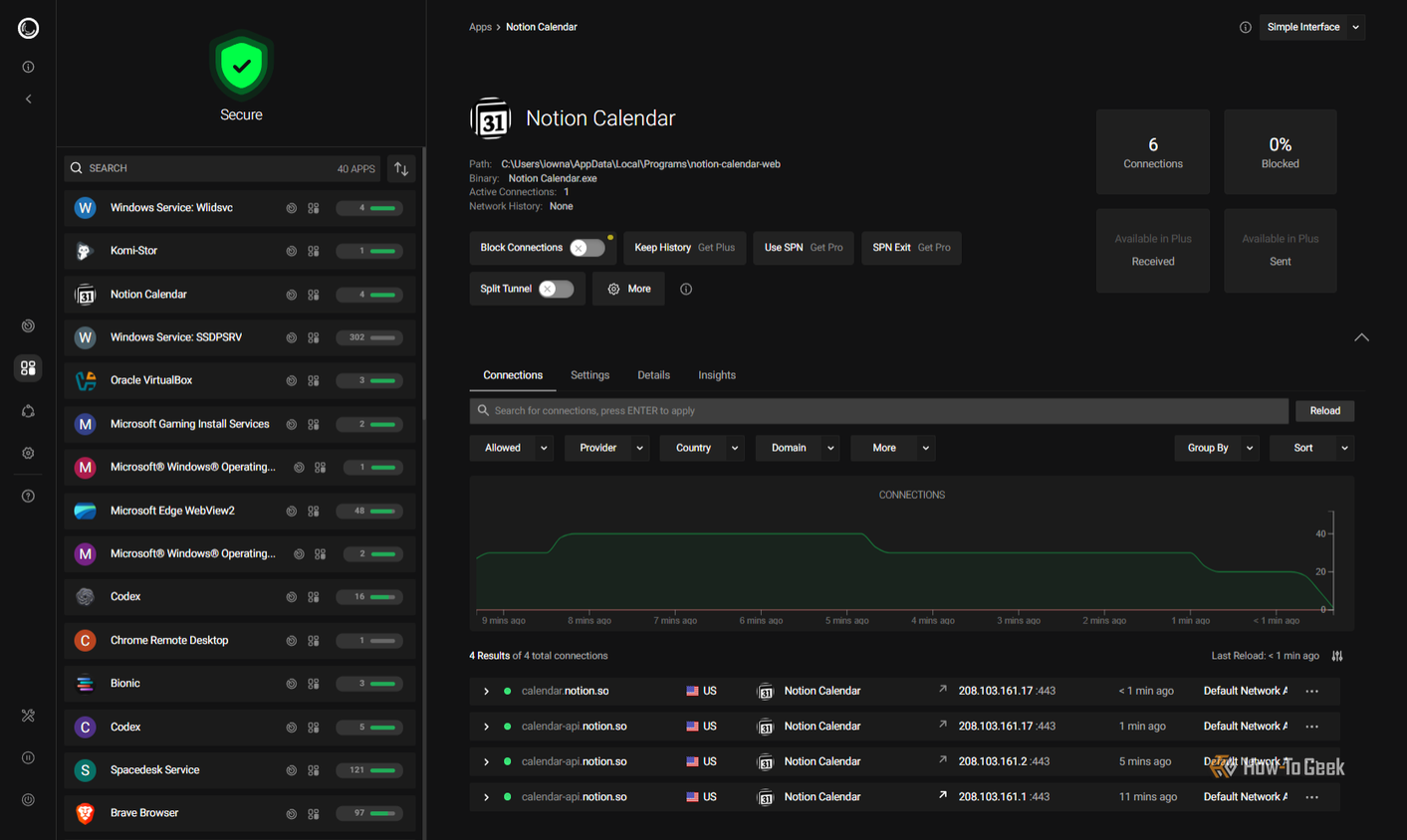Open the More filter dropdown beside Domain
Screen dimensions: 1407x840
click(893, 448)
